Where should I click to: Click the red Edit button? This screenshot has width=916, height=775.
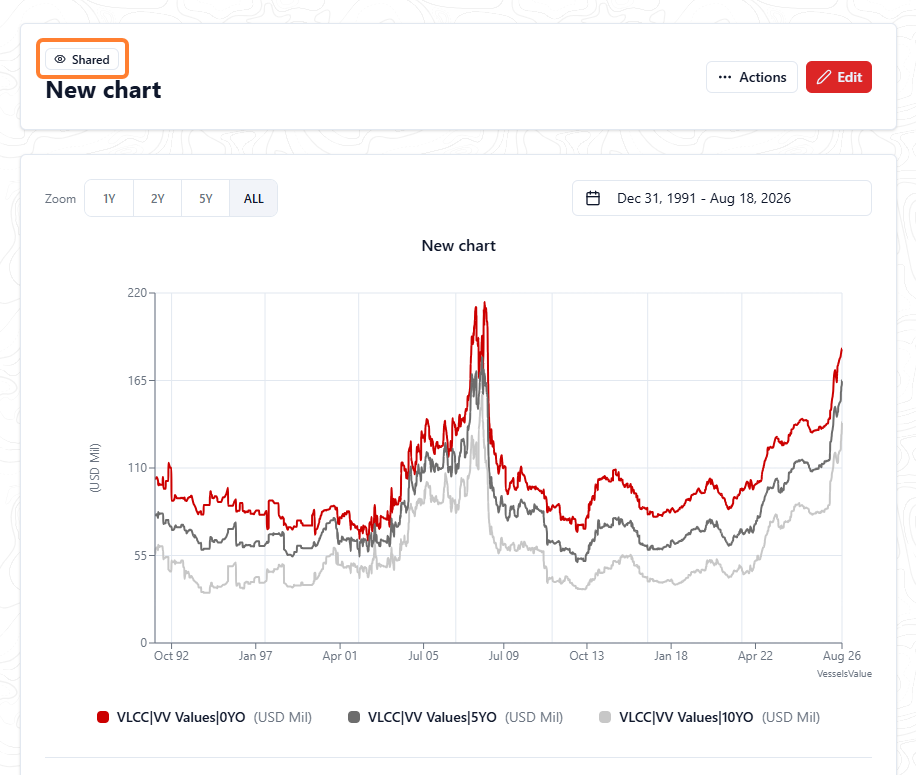(x=839, y=77)
